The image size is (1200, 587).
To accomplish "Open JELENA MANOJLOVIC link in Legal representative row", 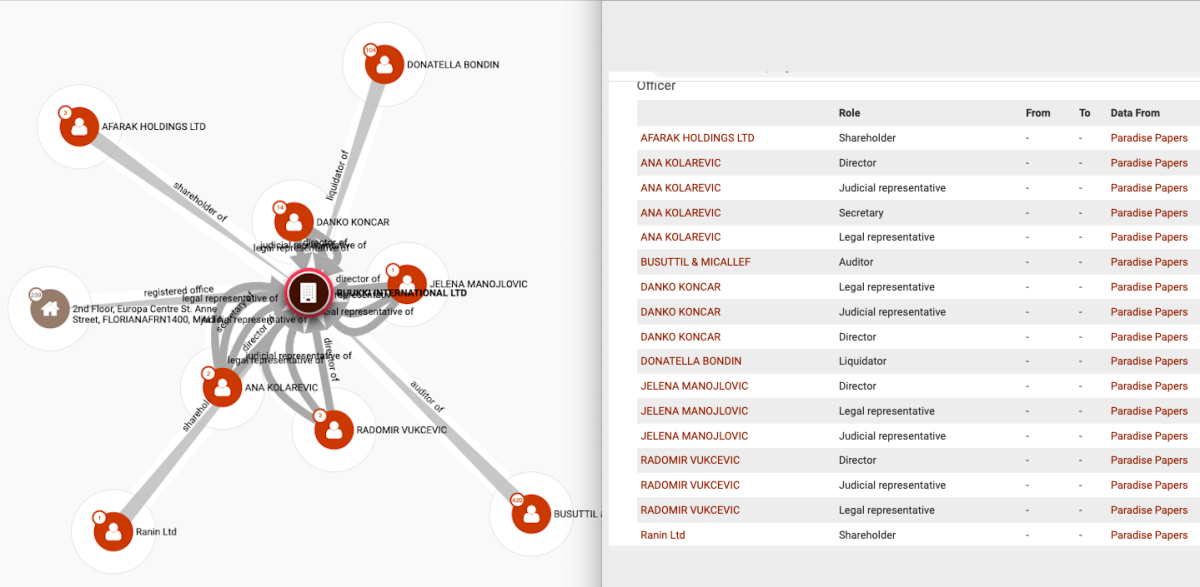I will [x=694, y=411].
